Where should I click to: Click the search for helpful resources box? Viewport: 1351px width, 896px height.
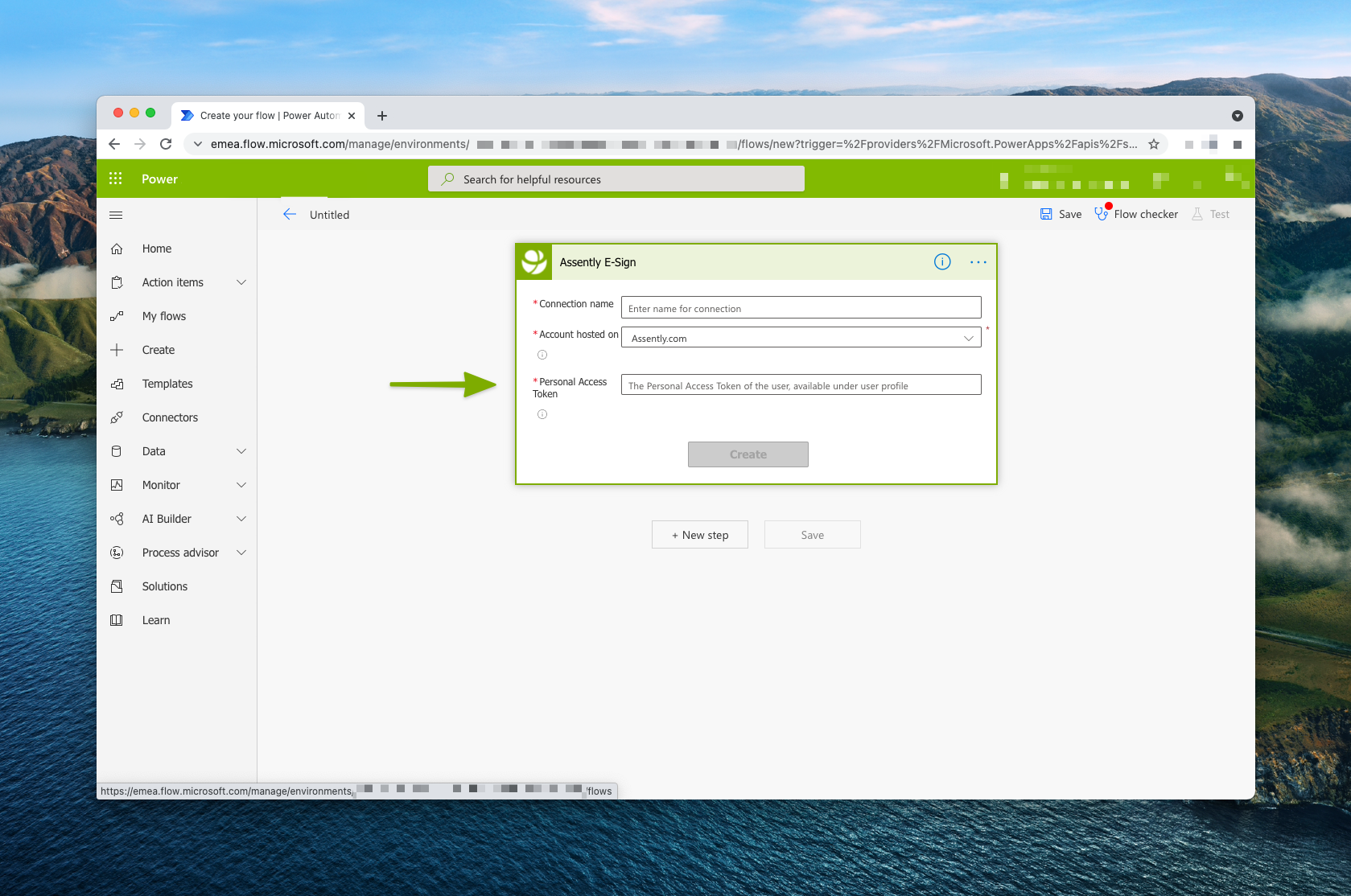point(616,179)
